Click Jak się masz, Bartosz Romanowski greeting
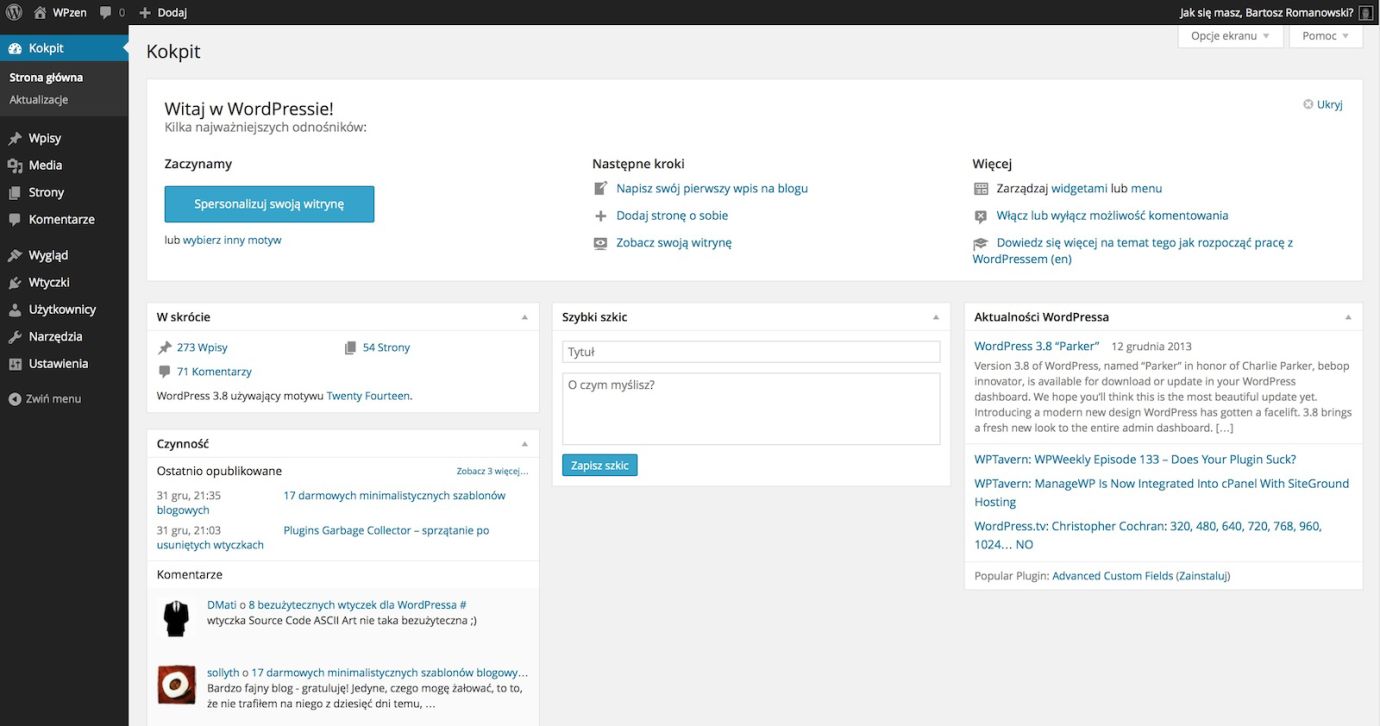Image resolution: width=1380 pixels, height=726 pixels. [1267, 12]
